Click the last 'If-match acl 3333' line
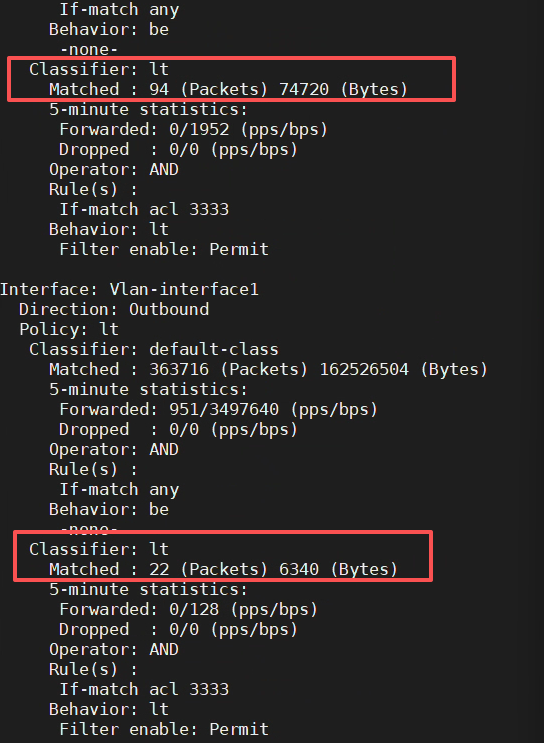 point(144,689)
